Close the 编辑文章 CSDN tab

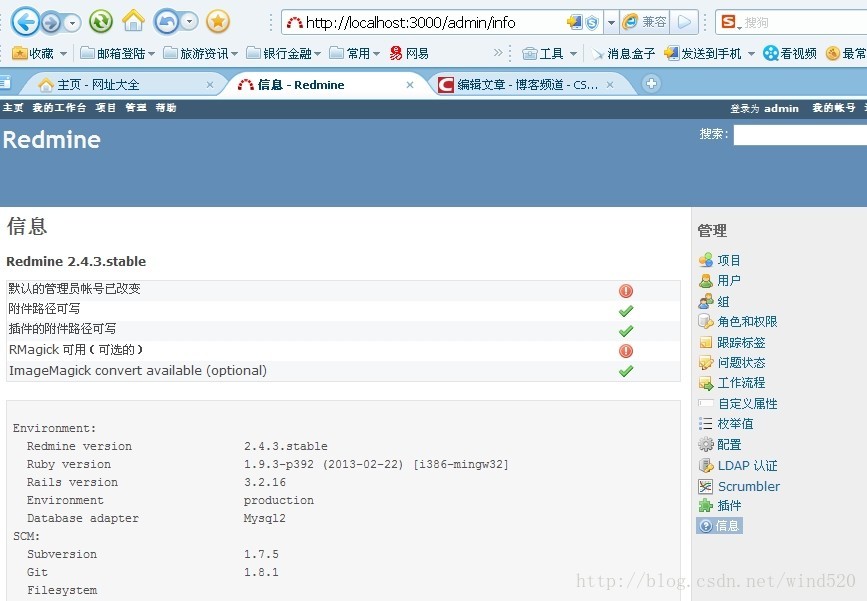tap(610, 85)
